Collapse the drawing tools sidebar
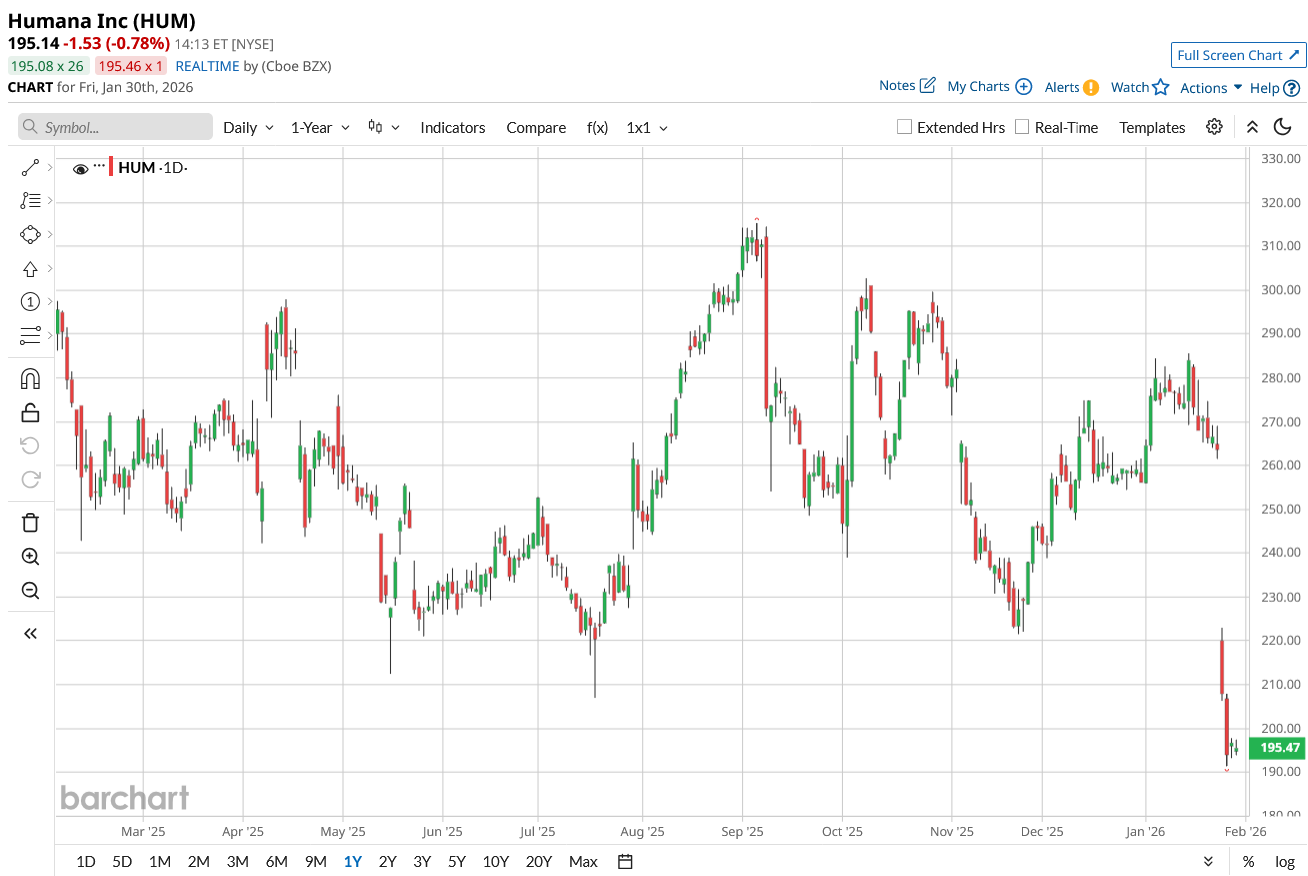Screen dimensions: 1308x876 [x=30, y=633]
